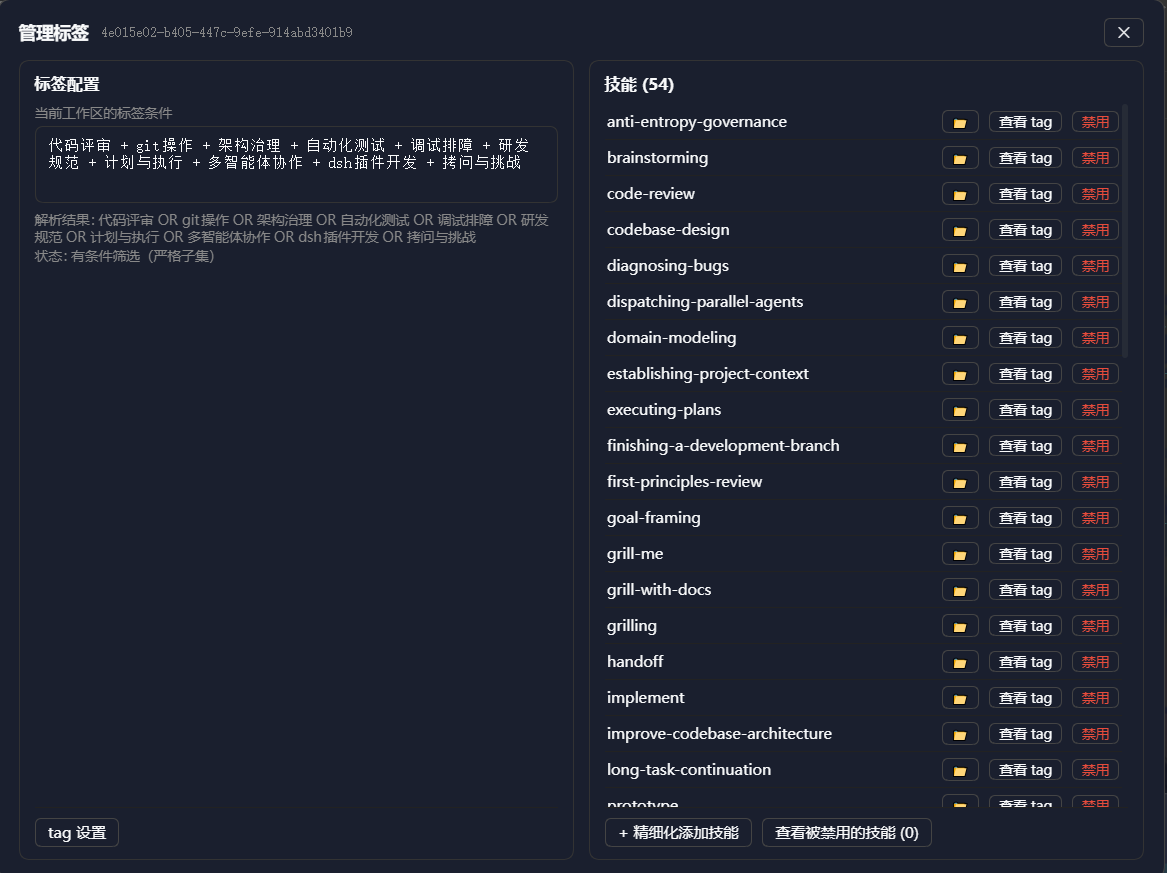Open folder for grill-with-docs skill
Screen dimensions: 1167x873
coord(960,589)
